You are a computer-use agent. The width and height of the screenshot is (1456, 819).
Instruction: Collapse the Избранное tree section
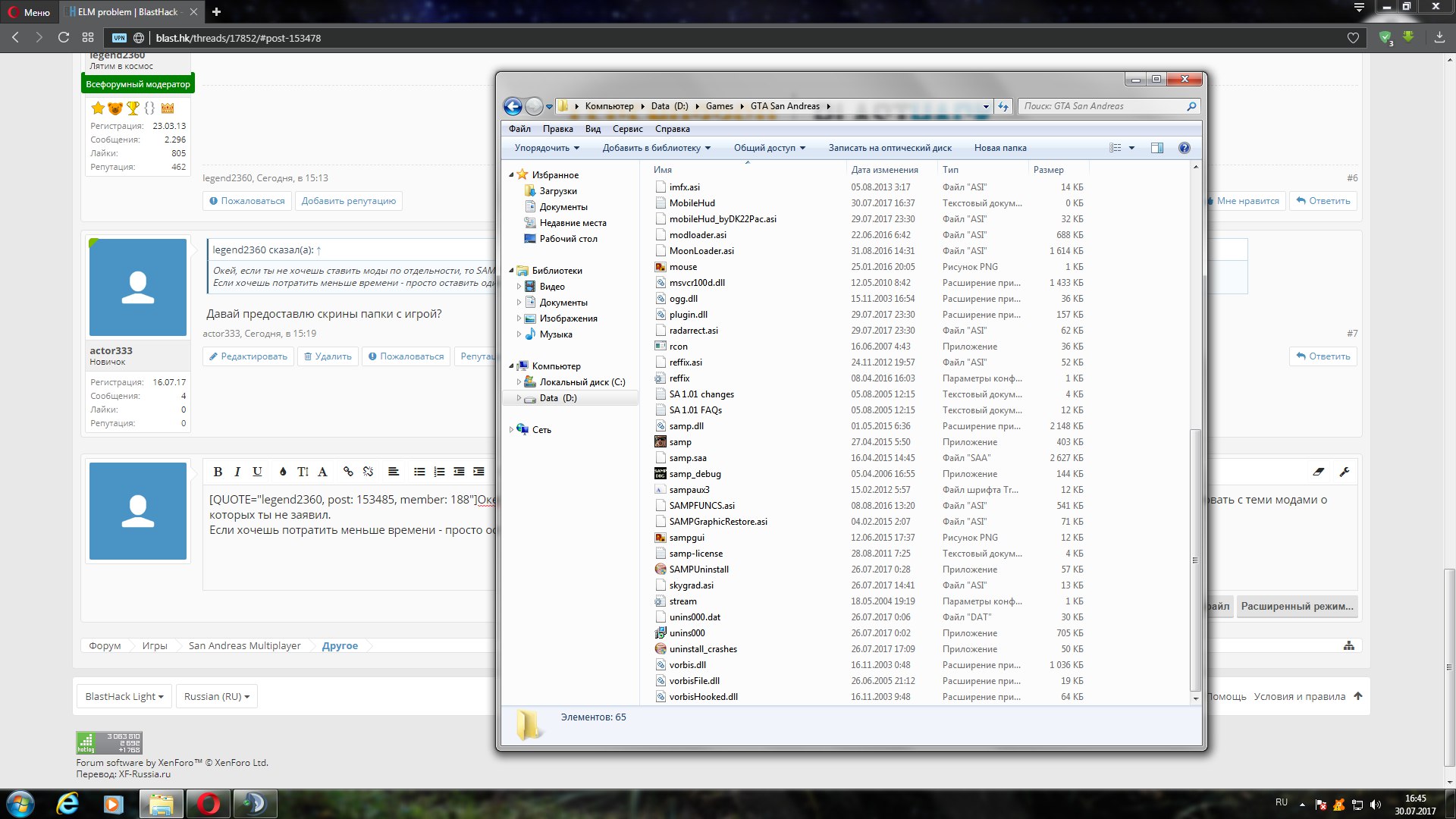[x=511, y=174]
